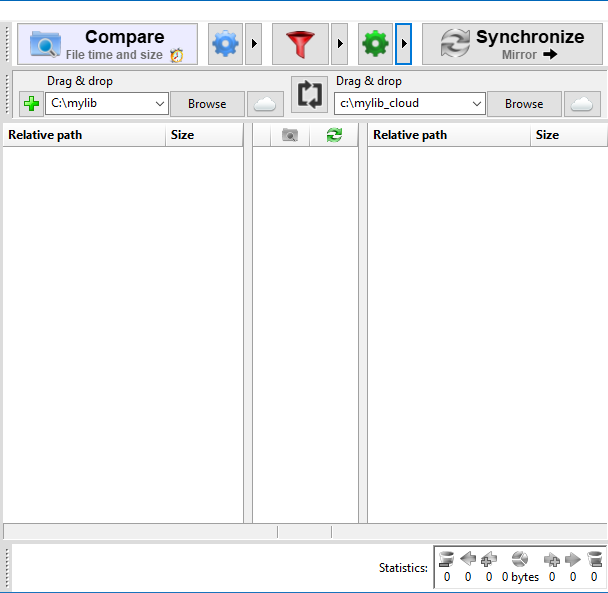Start the Synchronize Mirror operation
The height and width of the screenshot is (593, 608).
(512, 44)
